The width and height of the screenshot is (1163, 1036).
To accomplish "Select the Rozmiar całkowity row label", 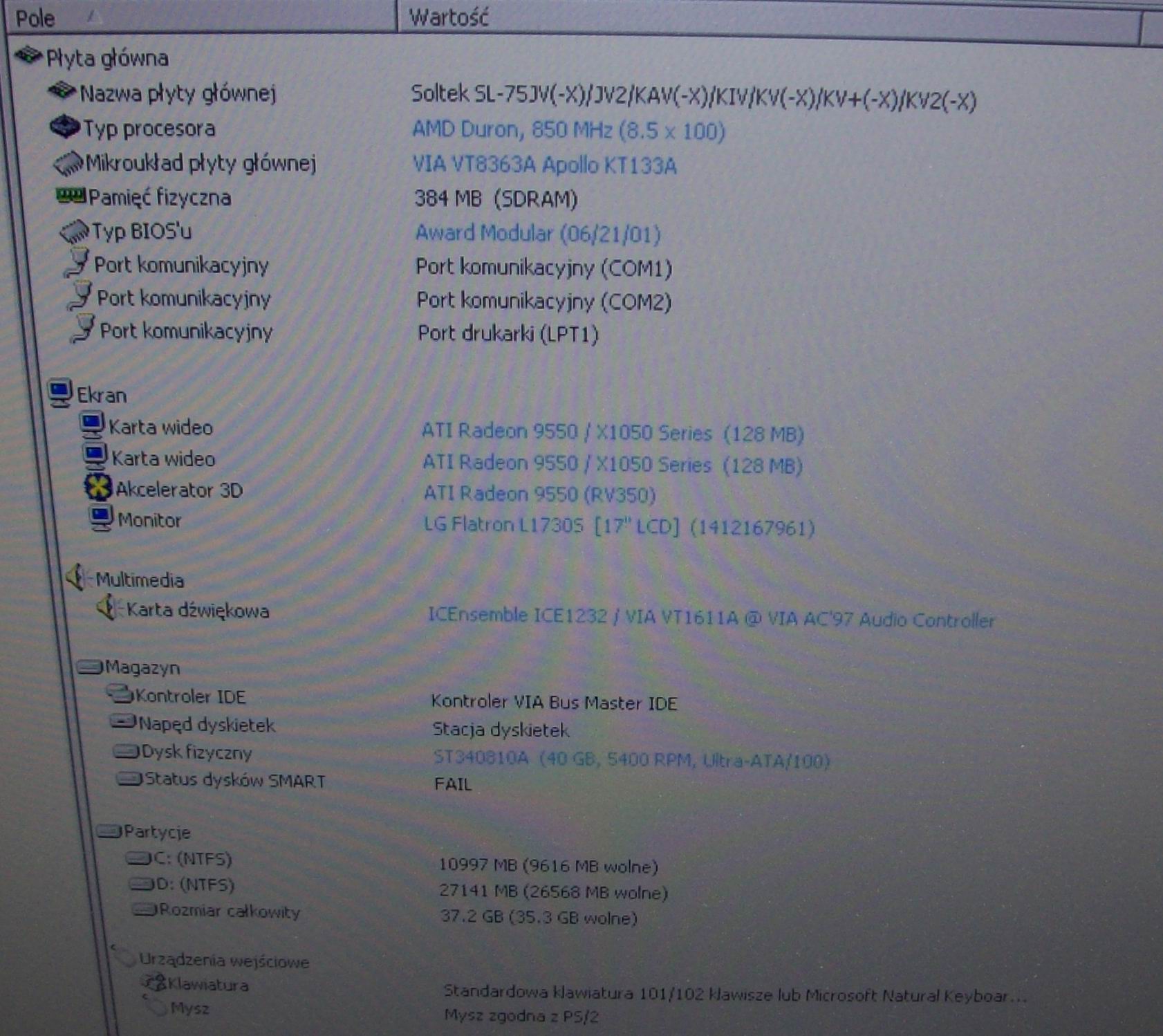I will pyautogui.click(x=230, y=911).
